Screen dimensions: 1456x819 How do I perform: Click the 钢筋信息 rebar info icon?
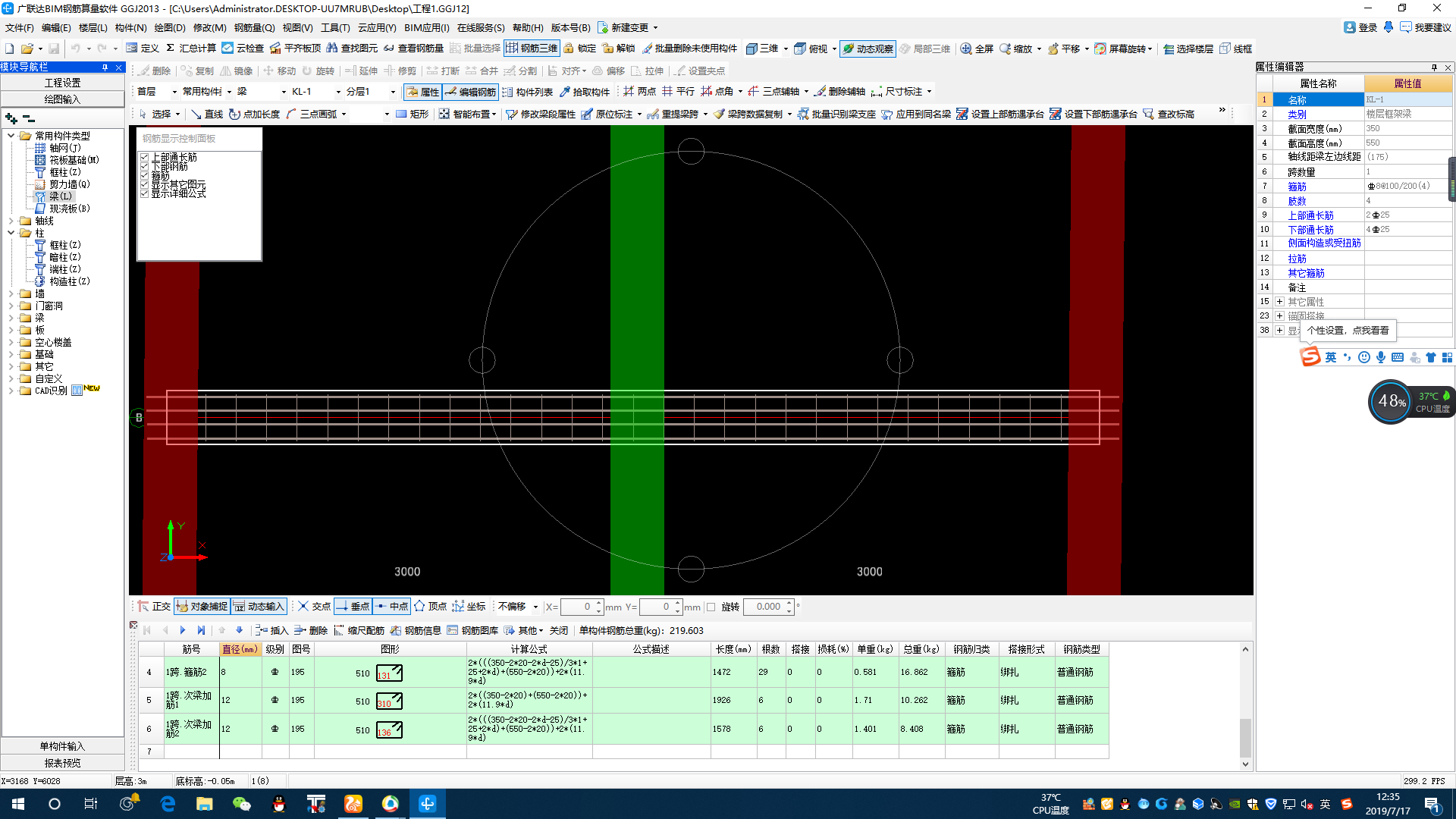(416, 630)
